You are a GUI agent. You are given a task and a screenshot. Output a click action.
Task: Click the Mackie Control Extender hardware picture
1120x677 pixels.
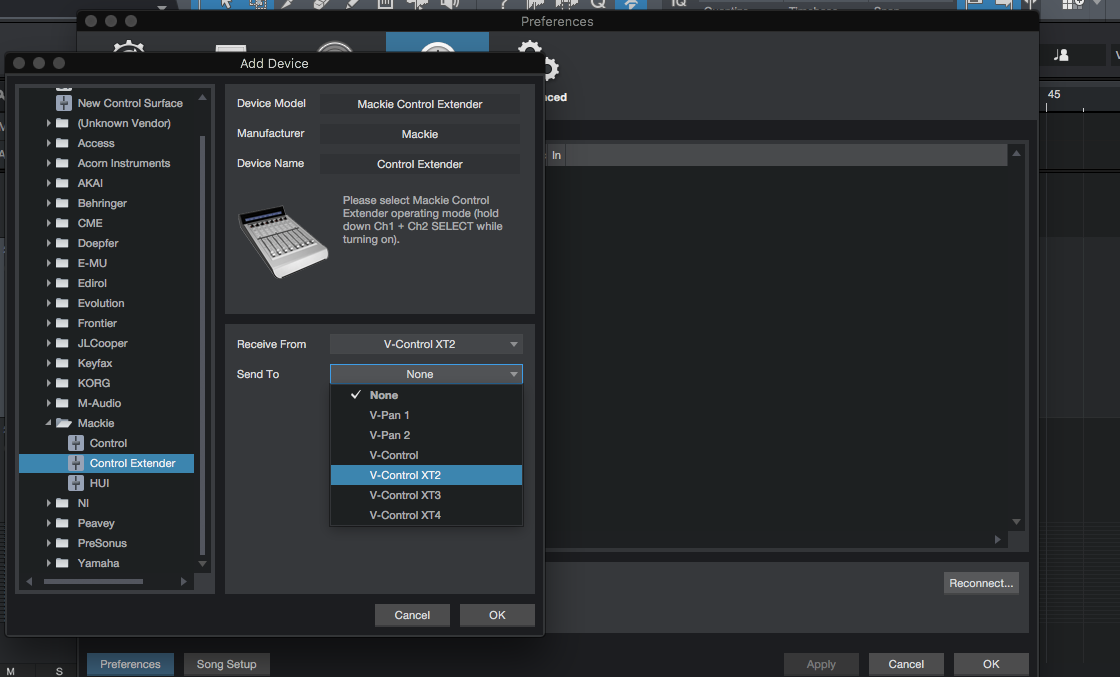[283, 241]
